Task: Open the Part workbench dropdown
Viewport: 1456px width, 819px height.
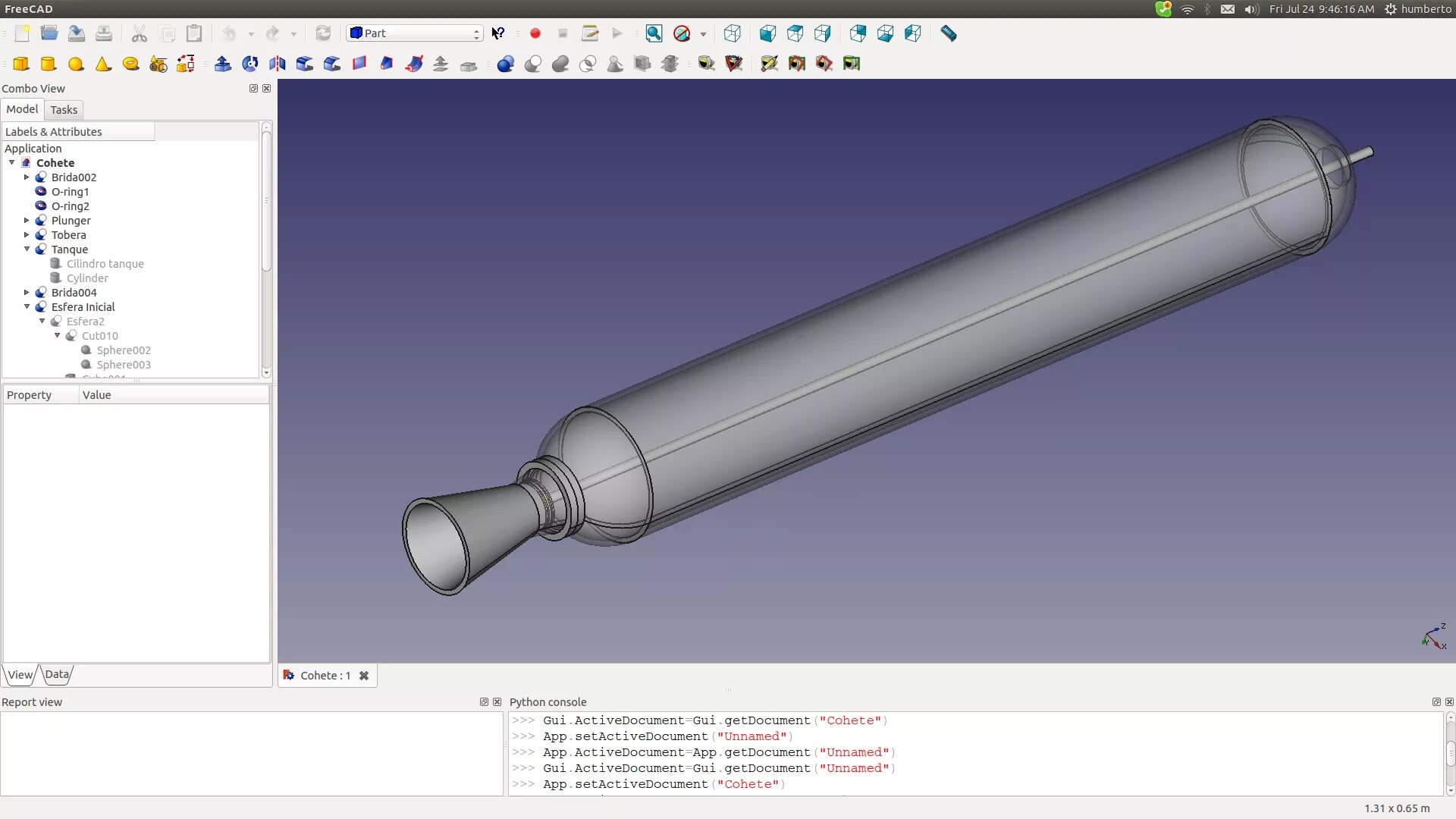Action: (415, 33)
